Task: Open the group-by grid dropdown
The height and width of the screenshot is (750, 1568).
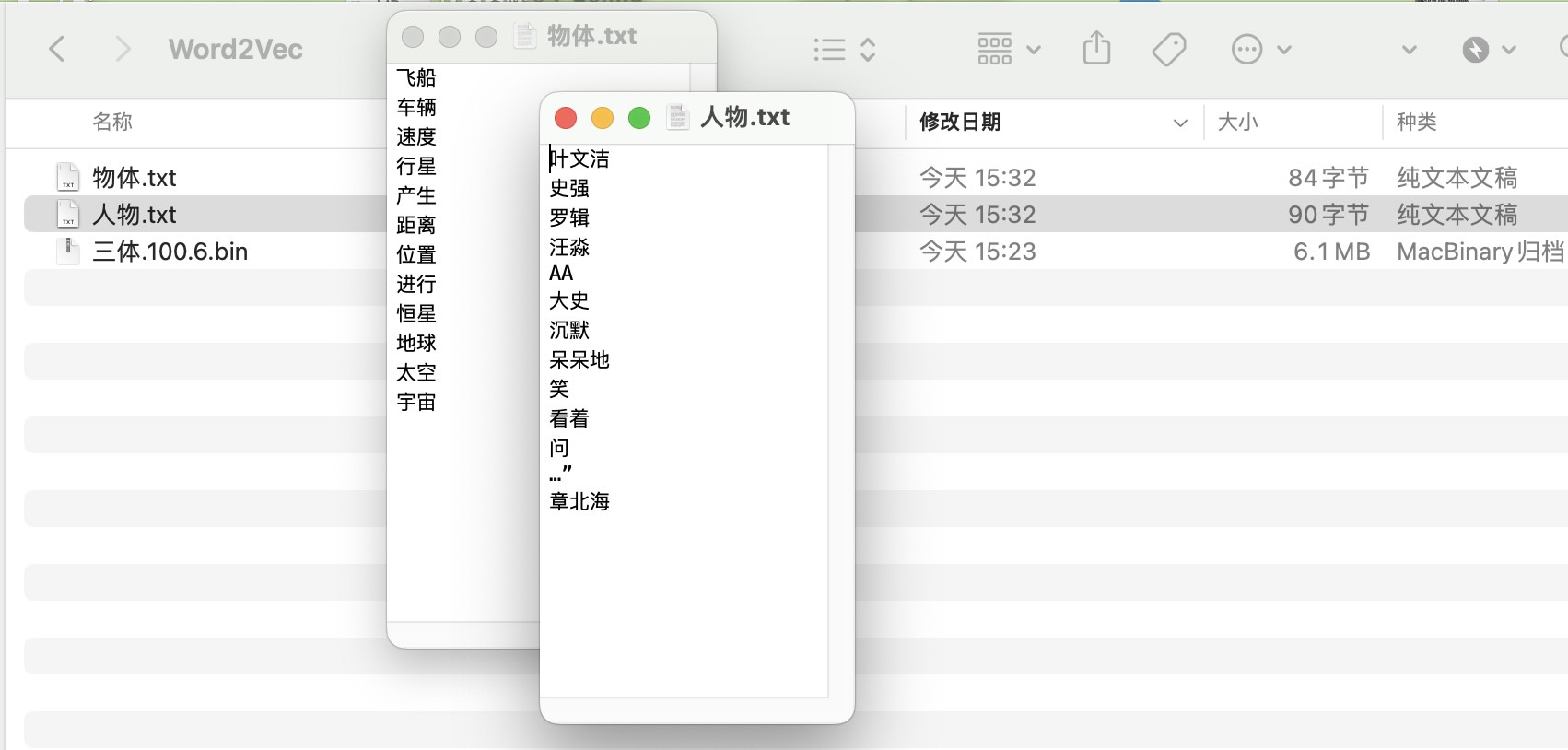Action: (x=1008, y=50)
